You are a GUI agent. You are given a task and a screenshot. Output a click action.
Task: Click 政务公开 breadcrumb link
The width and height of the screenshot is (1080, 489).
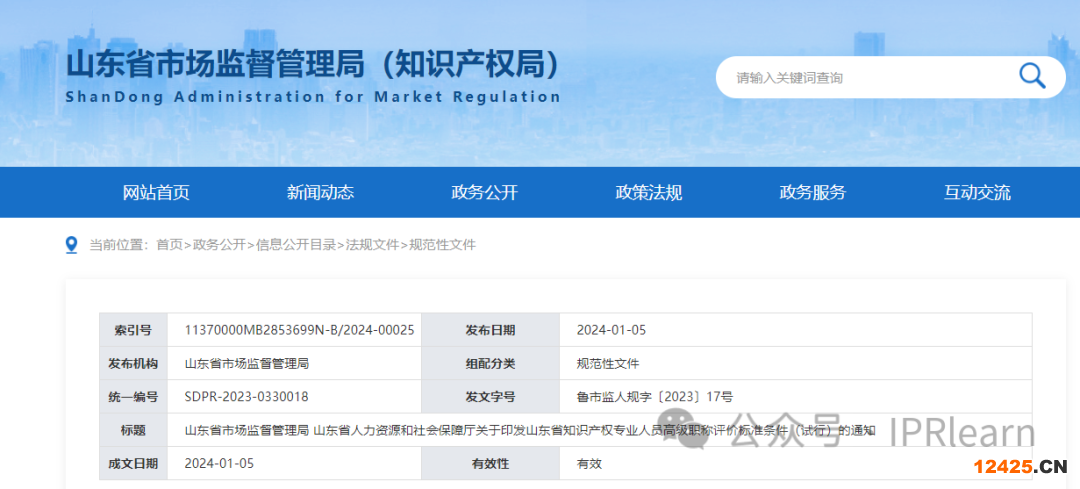pos(219,244)
